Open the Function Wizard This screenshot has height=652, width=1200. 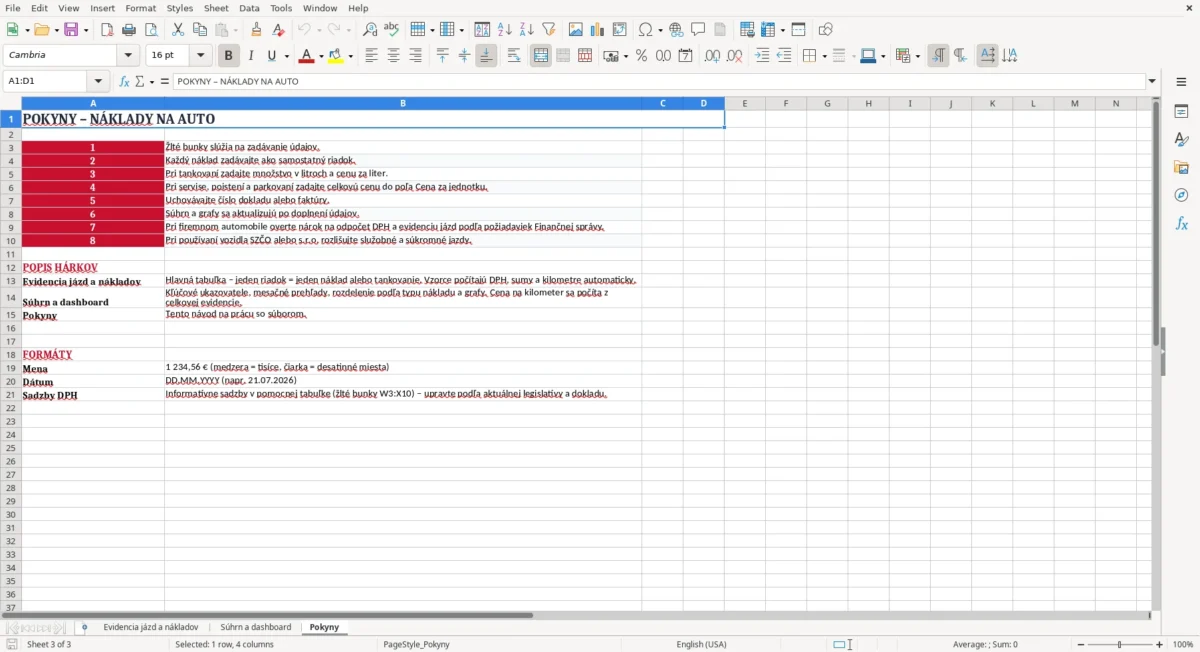click(x=124, y=81)
